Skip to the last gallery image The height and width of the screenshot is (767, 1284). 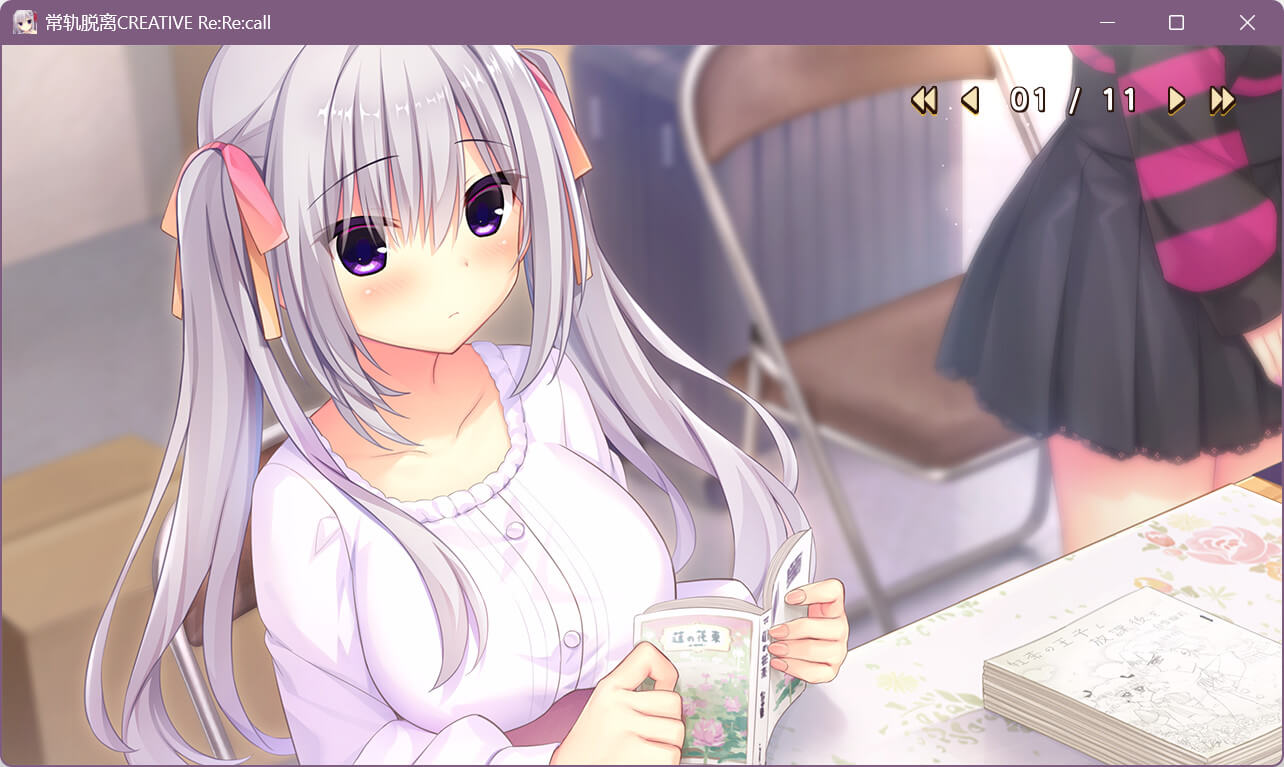[x=1222, y=100]
